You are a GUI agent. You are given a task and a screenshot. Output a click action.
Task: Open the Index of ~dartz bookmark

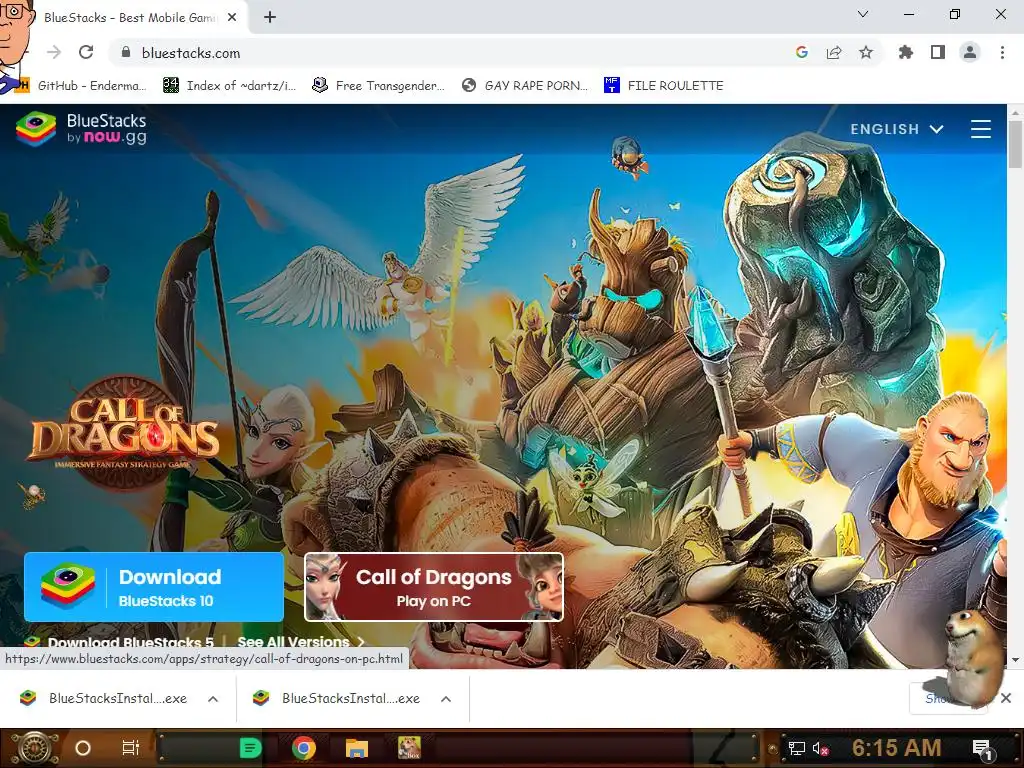(230, 86)
